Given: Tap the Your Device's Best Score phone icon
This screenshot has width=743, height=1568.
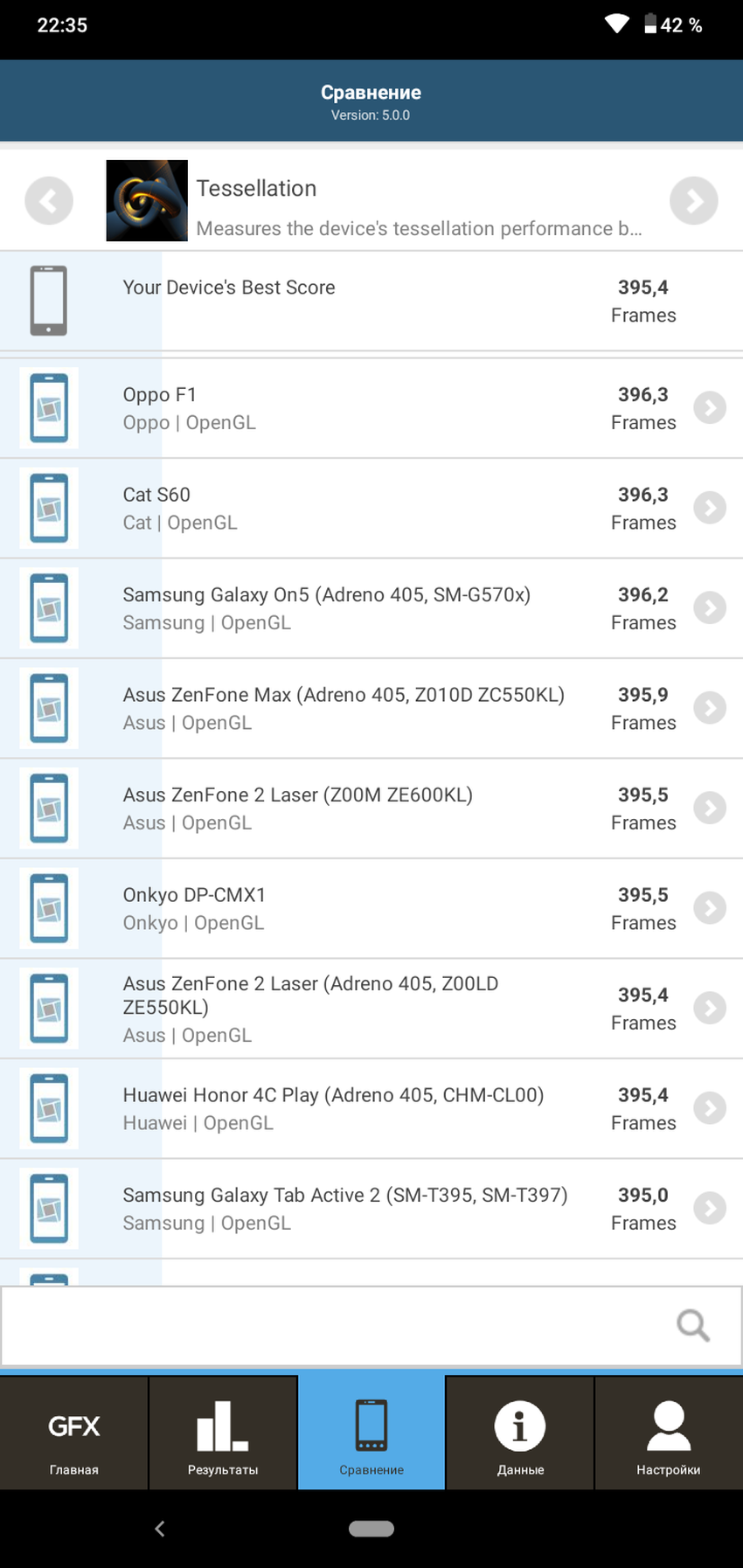Looking at the screenshot, I should click(x=49, y=301).
